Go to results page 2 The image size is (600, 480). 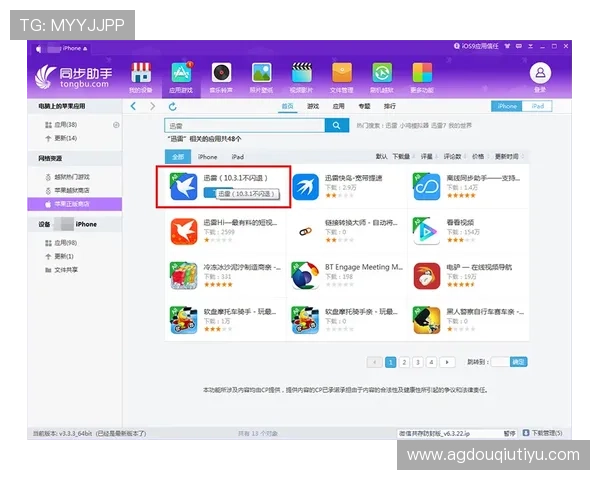tap(404, 362)
